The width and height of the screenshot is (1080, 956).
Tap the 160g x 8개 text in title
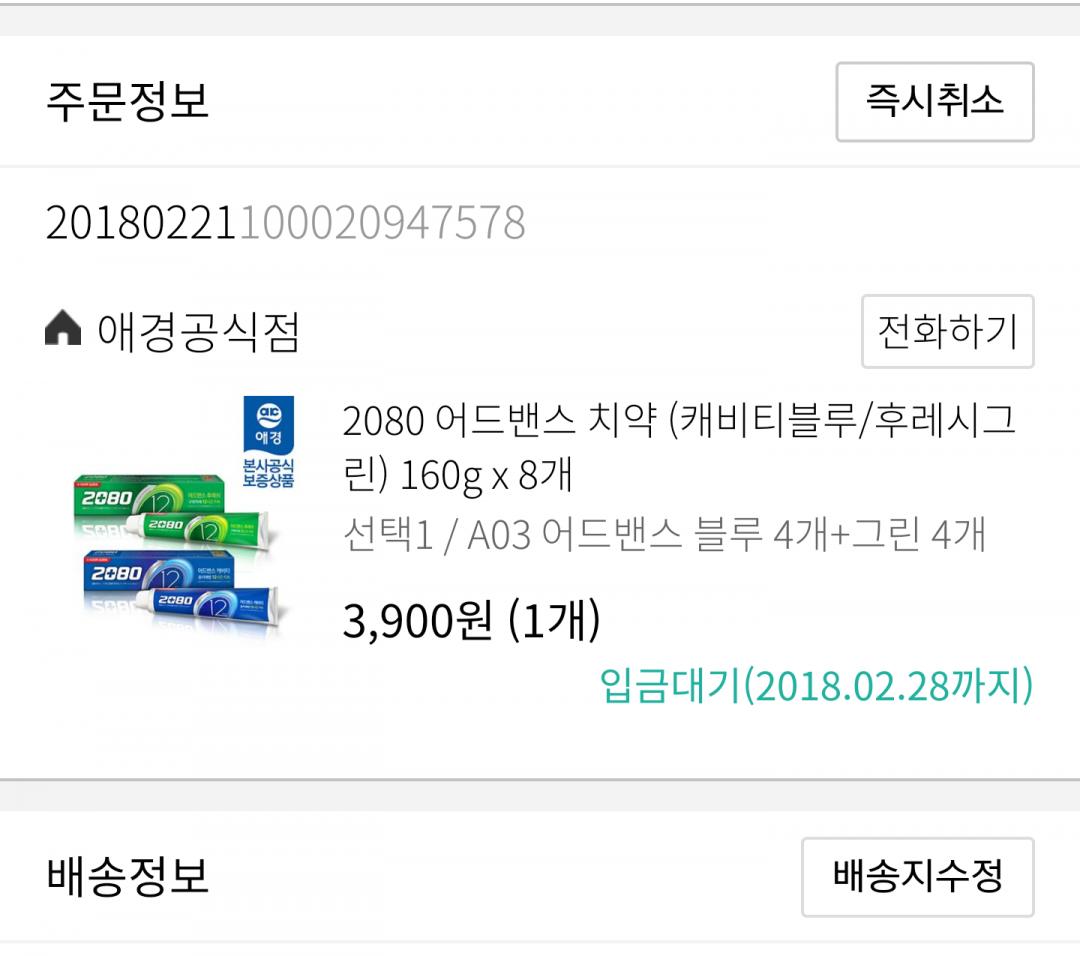(x=486, y=476)
